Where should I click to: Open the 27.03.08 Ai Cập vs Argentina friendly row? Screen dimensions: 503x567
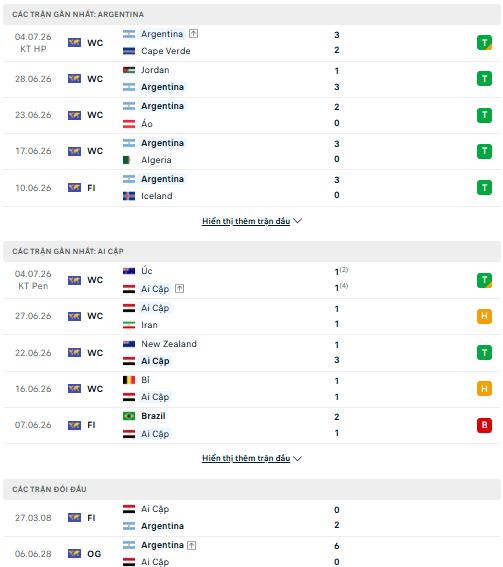252,518
